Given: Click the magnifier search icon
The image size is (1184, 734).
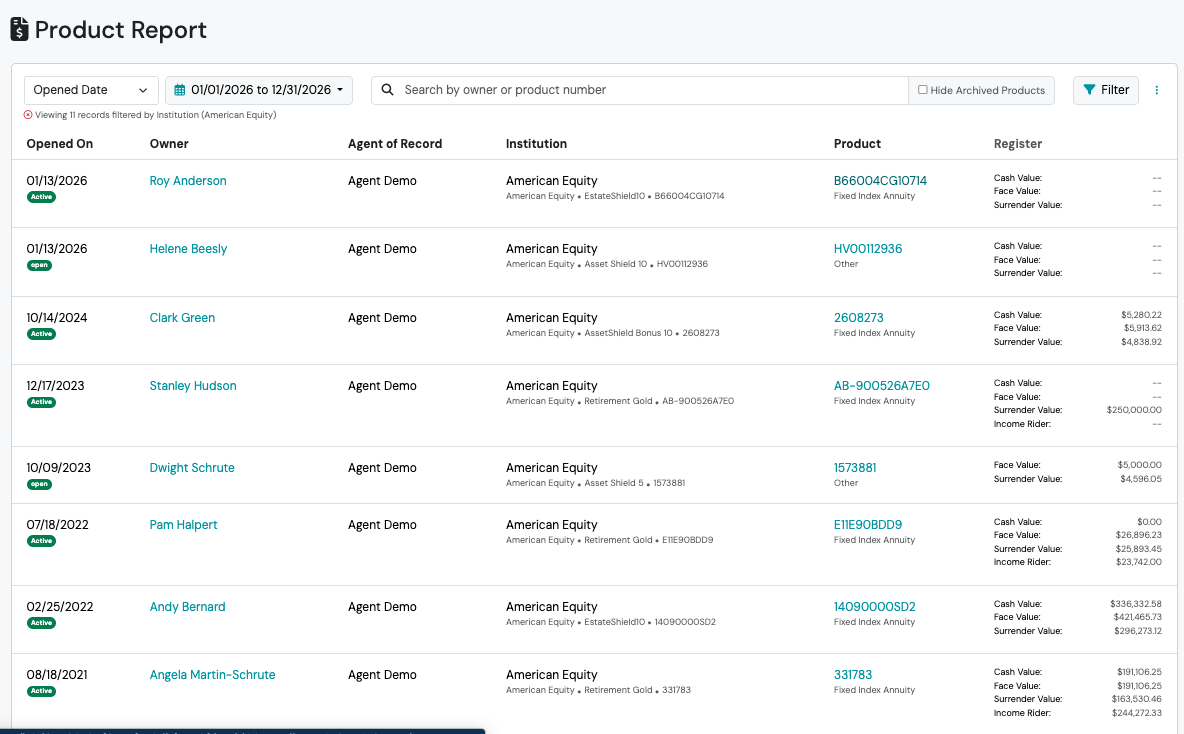Looking at the screenshot, I should [x=387, y=90].
